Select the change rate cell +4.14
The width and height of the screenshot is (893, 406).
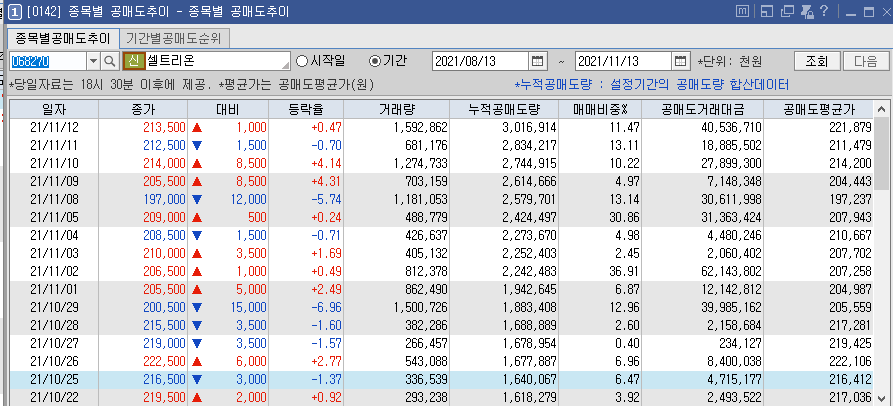coord(306,163)
